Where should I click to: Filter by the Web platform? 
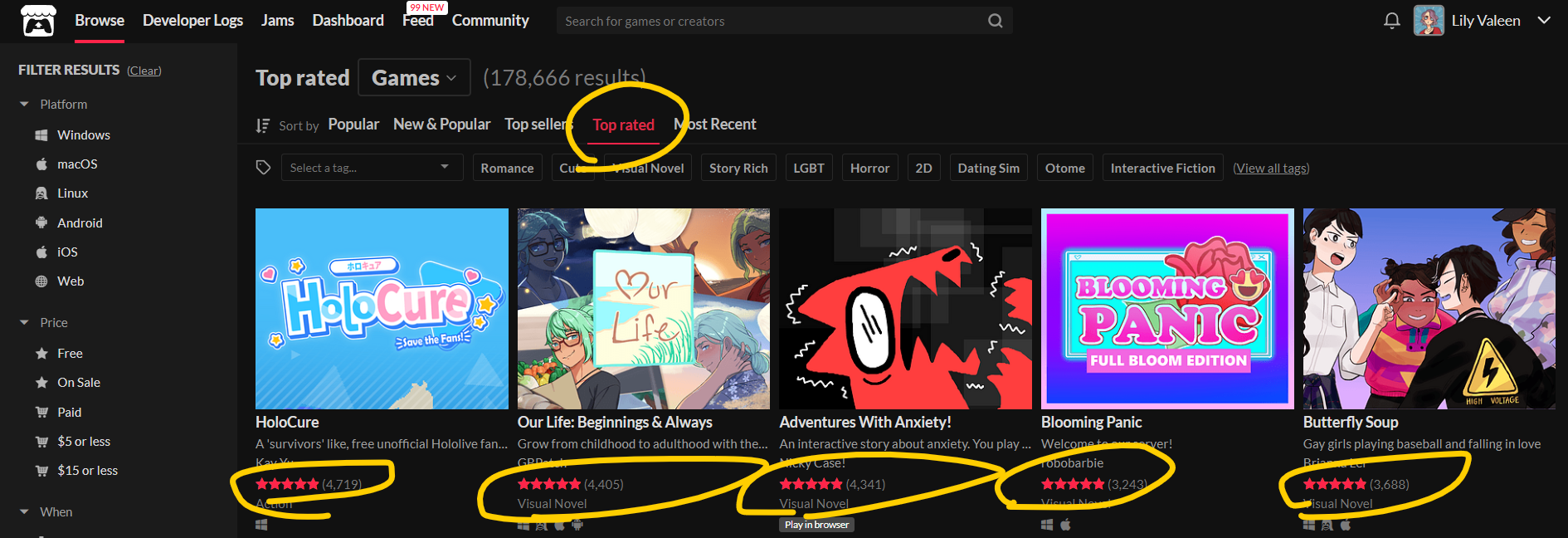(x=71, y=281)
